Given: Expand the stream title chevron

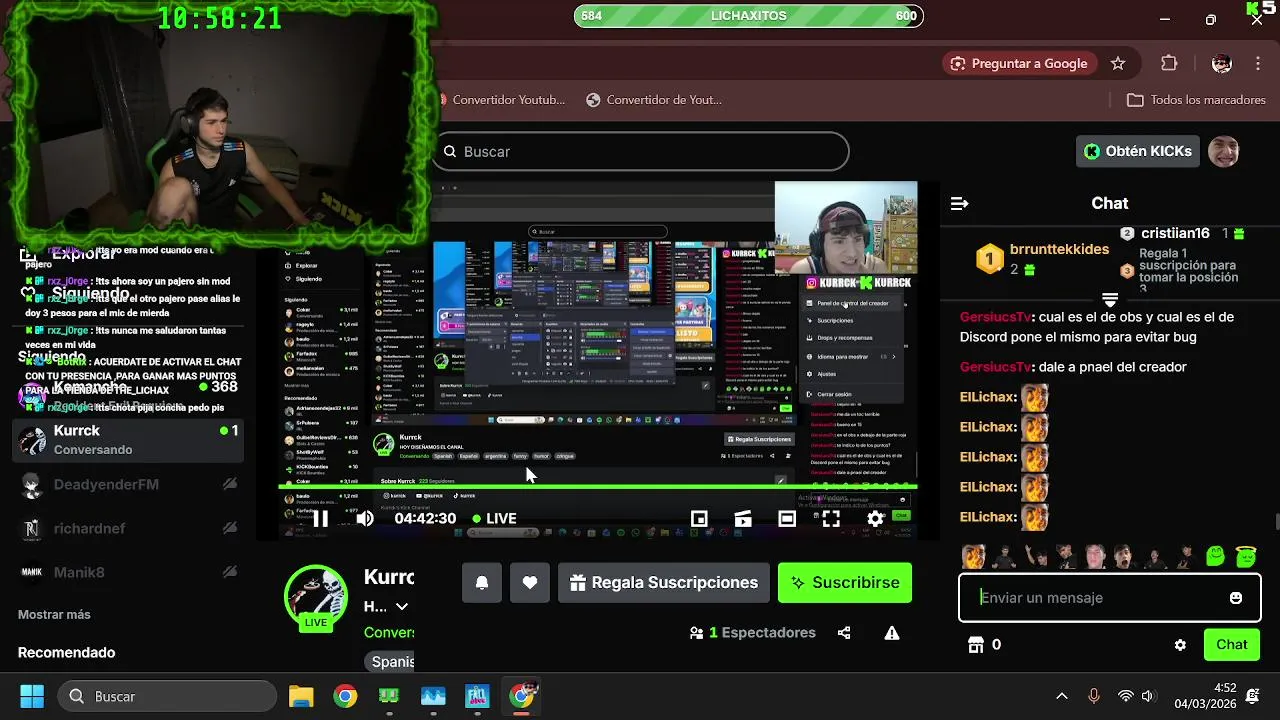Looking at the screenshot, I should coord(401,606).
